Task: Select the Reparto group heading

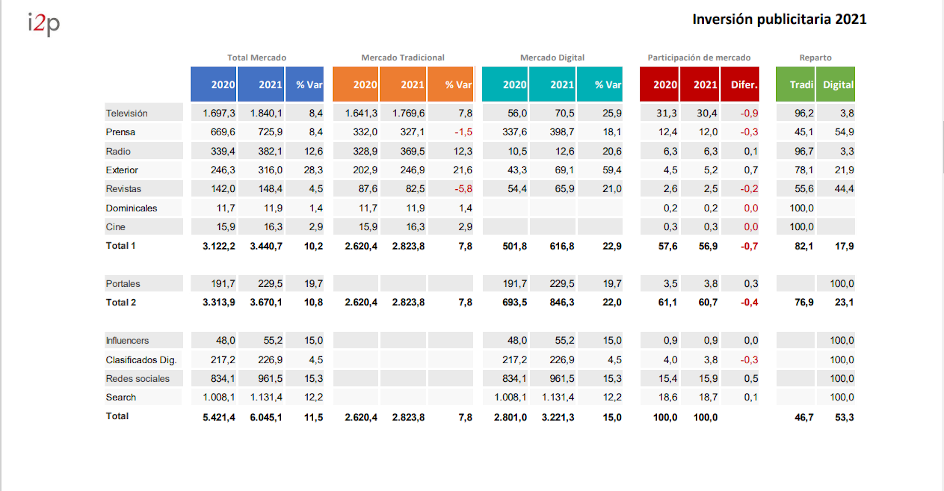Action: point(815,58)
